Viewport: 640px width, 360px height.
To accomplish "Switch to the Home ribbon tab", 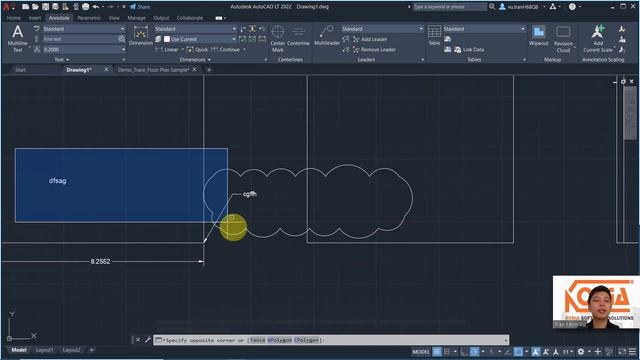I will 14,18.
